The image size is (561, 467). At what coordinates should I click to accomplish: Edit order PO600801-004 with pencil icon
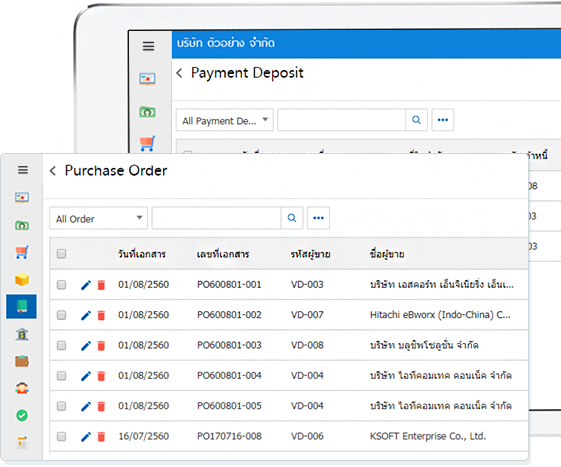click(x=86, y=376)
